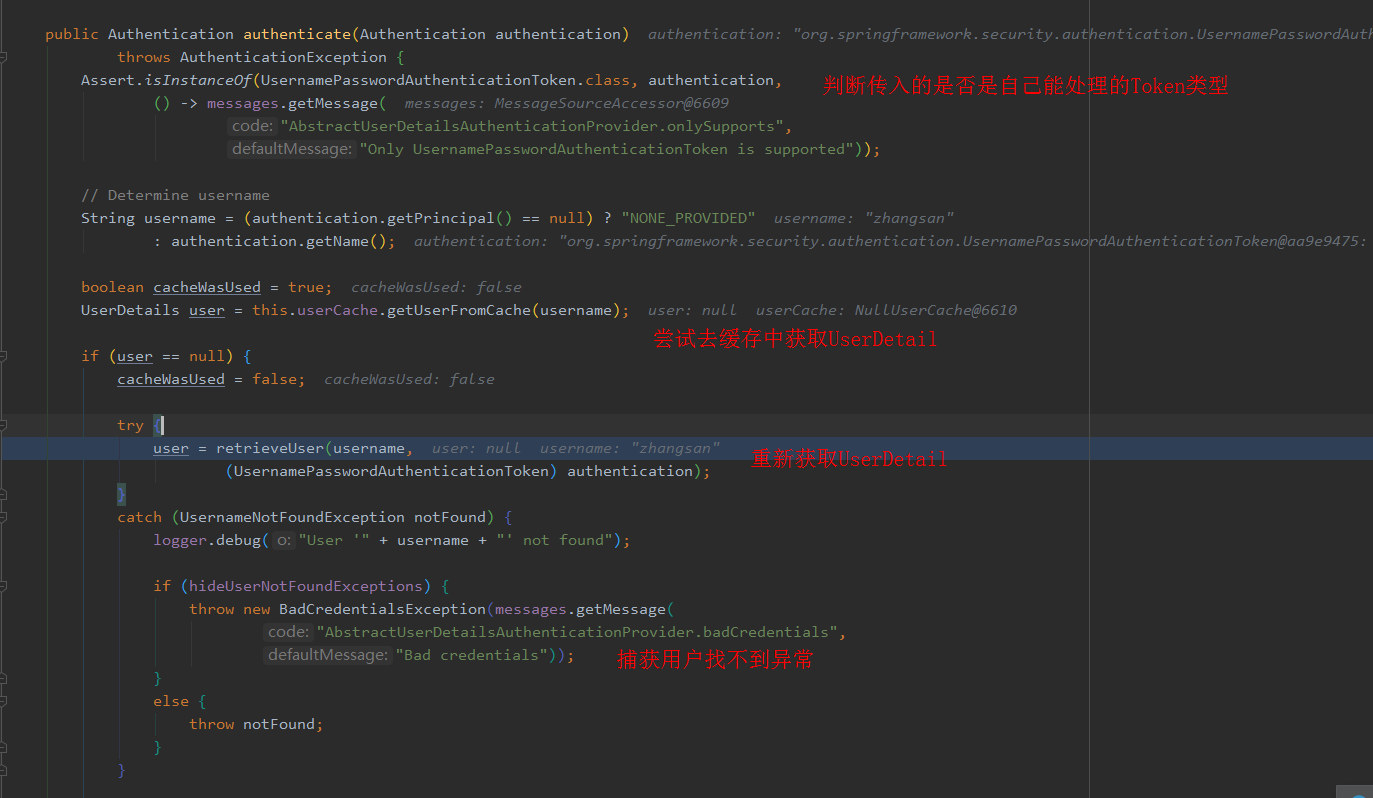Click the 'true' literal
Screen dimensions: 1373x798
(306, 287)
